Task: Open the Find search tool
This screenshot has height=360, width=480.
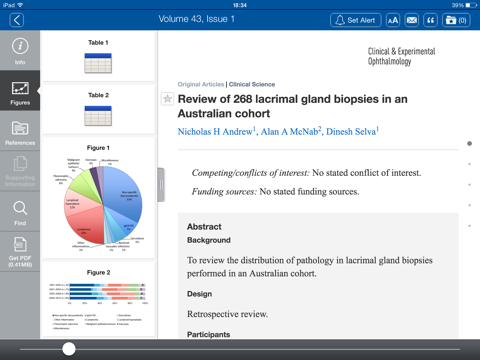Action: tap(20, 212)
